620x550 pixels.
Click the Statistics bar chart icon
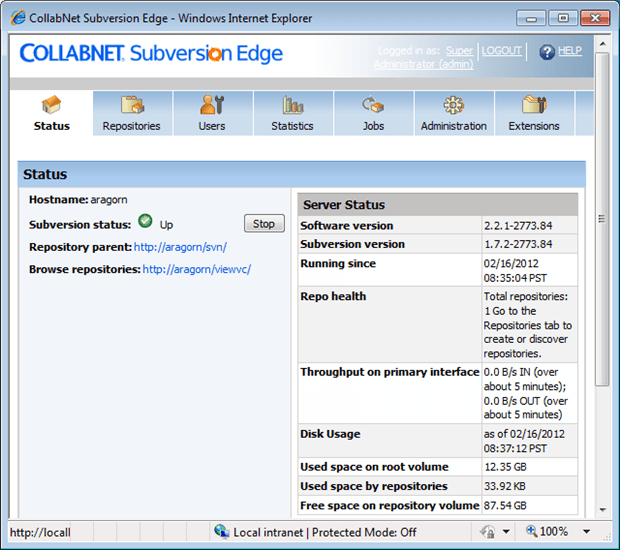(x=293, y=105)
